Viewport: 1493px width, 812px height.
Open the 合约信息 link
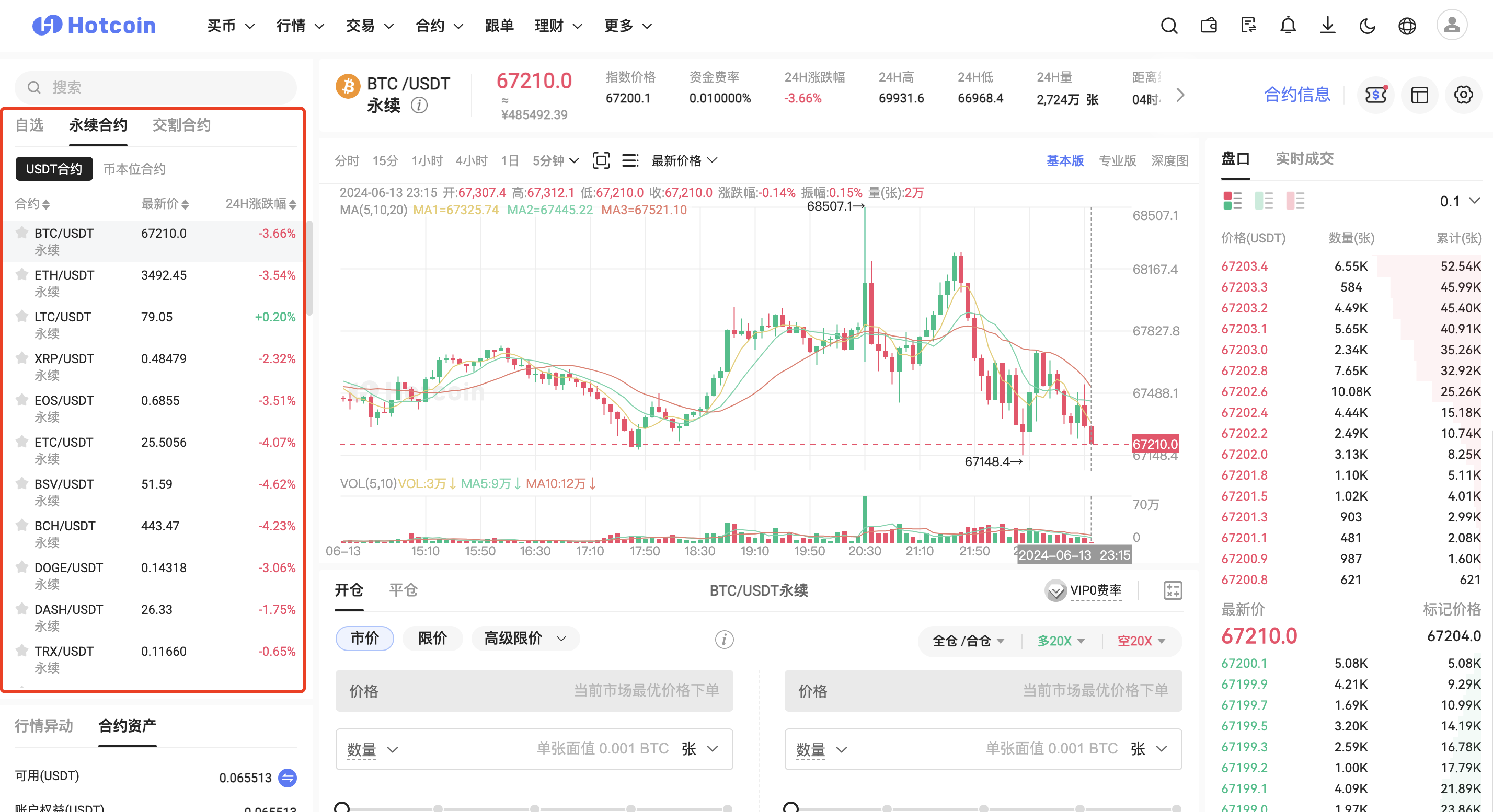pos(1296,95)
